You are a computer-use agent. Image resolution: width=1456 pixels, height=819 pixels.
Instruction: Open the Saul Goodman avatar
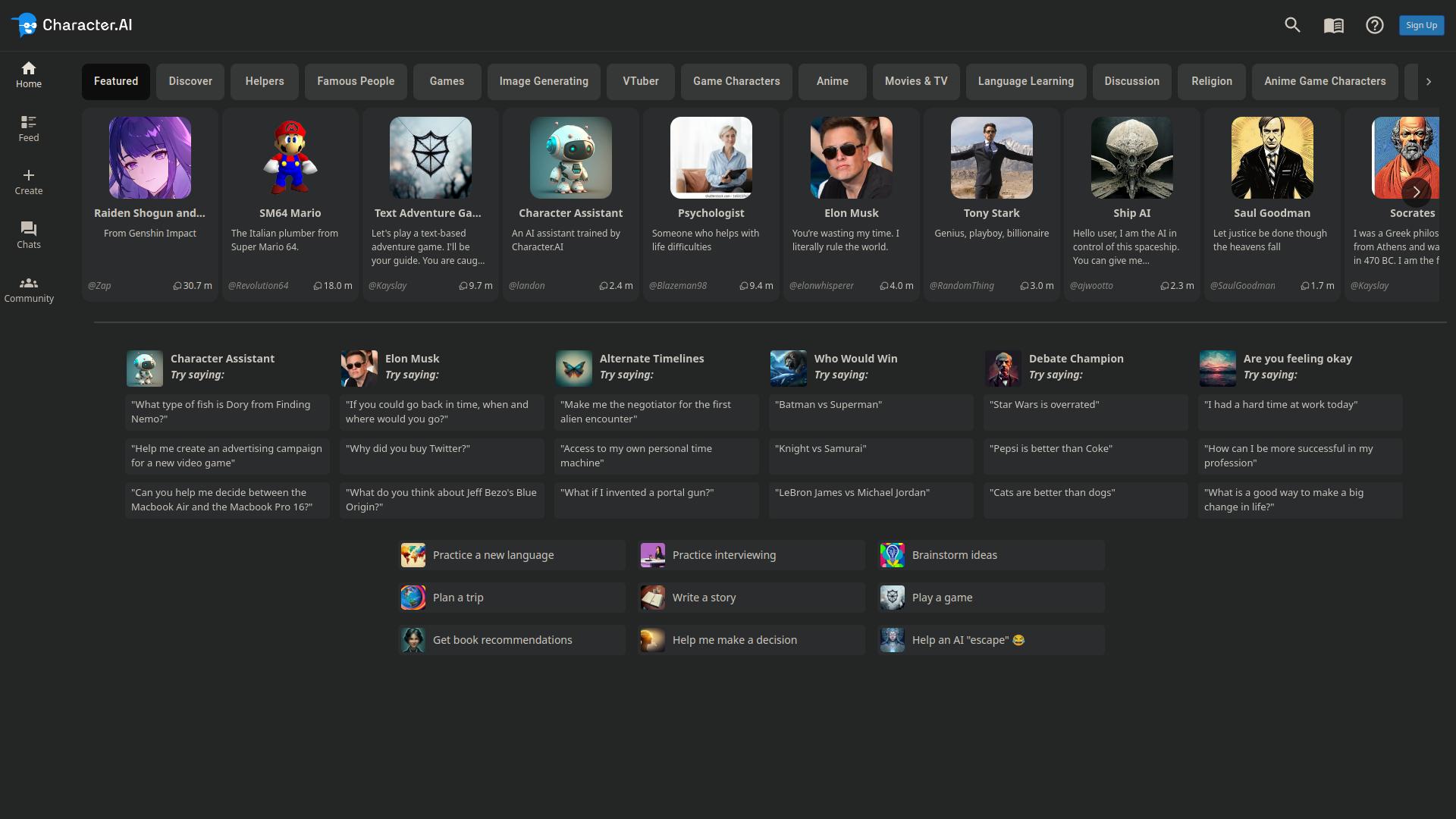point(1272,158)
